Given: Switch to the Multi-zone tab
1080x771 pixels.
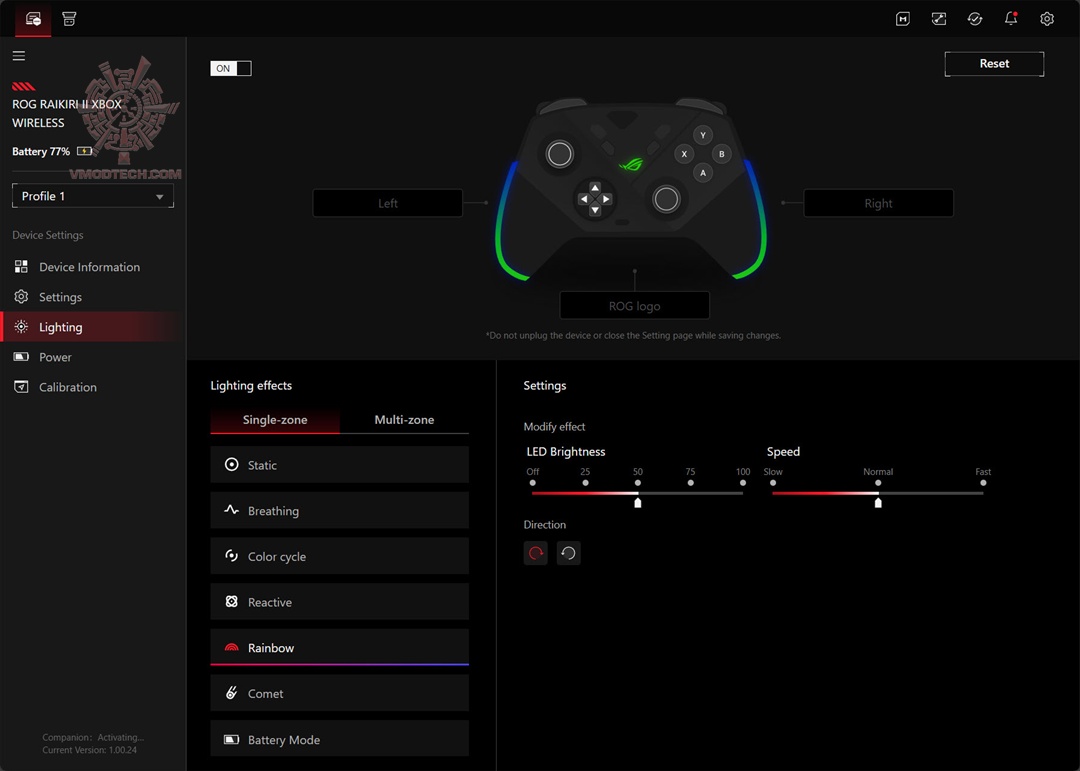Looking at the screenshot, I should point(404,420).
